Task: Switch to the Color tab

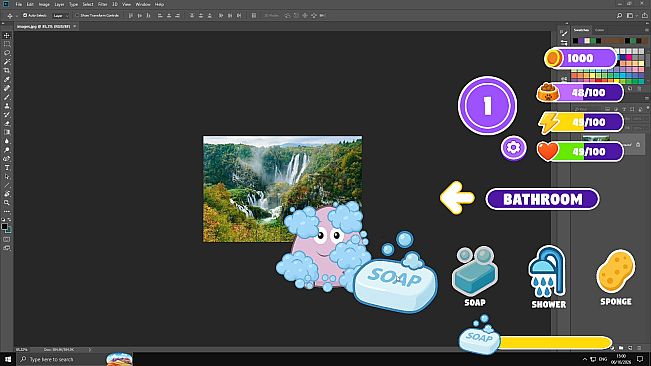Action: click(600, 30)
